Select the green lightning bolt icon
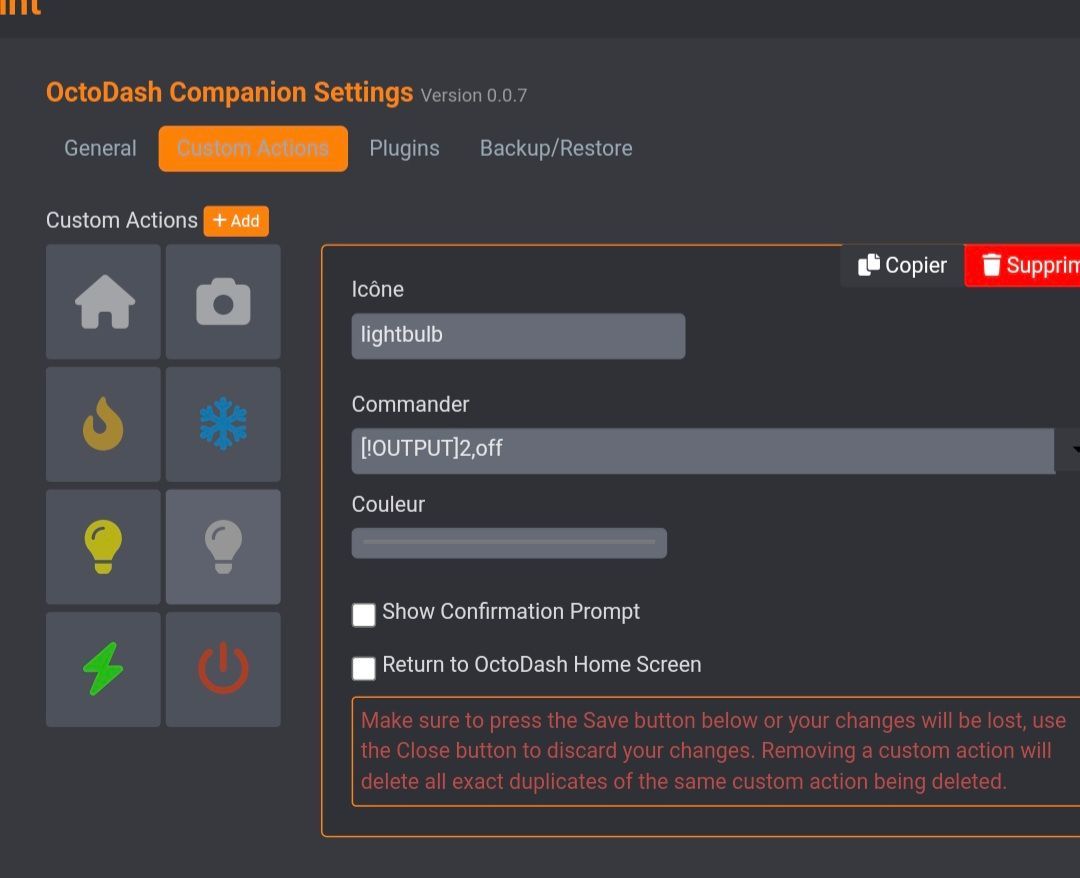 point(104,669)
